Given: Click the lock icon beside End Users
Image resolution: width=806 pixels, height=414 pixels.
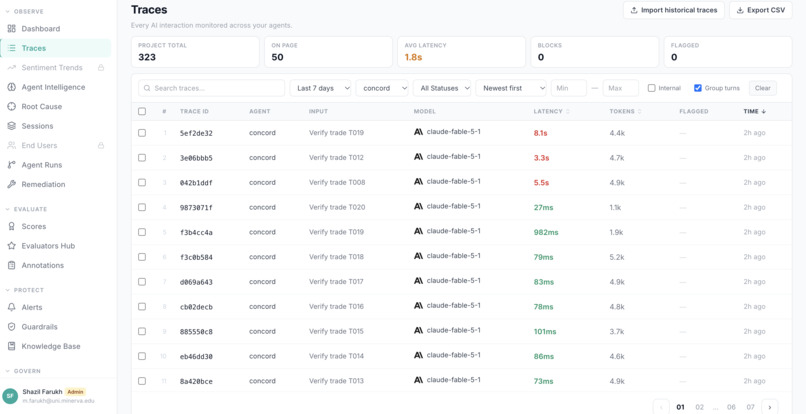Looking at the screenshot, I should [101, 146].
